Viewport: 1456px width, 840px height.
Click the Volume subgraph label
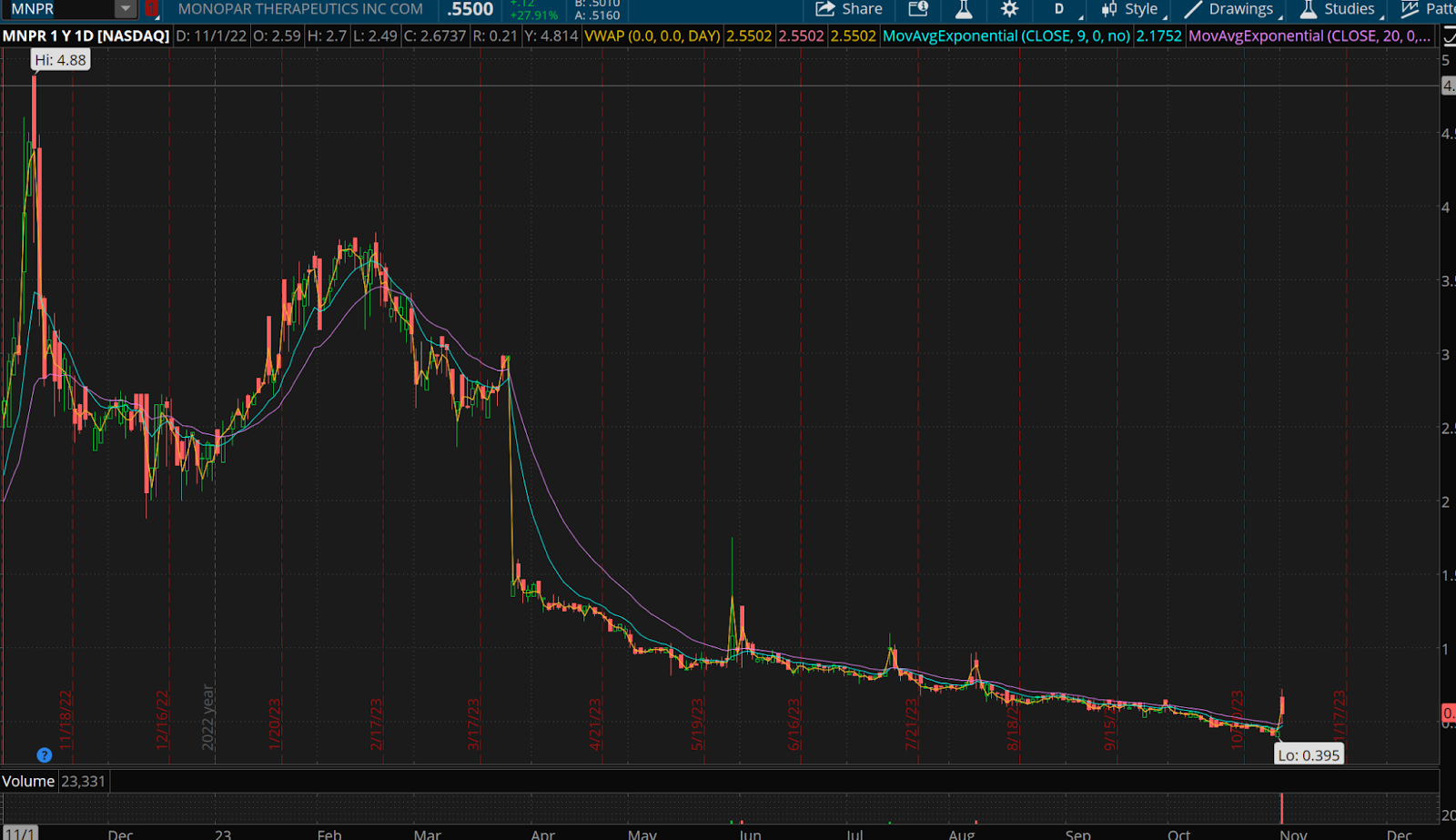click(x=28, y=781)
